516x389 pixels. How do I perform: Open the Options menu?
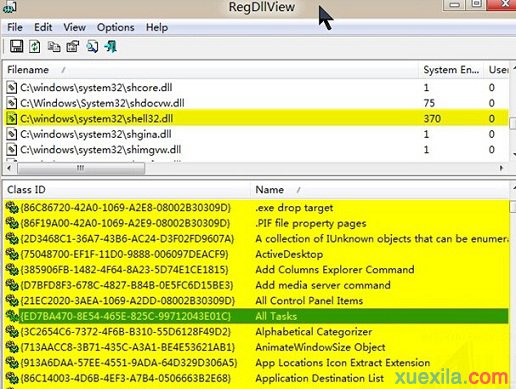(x=116, y=27)
